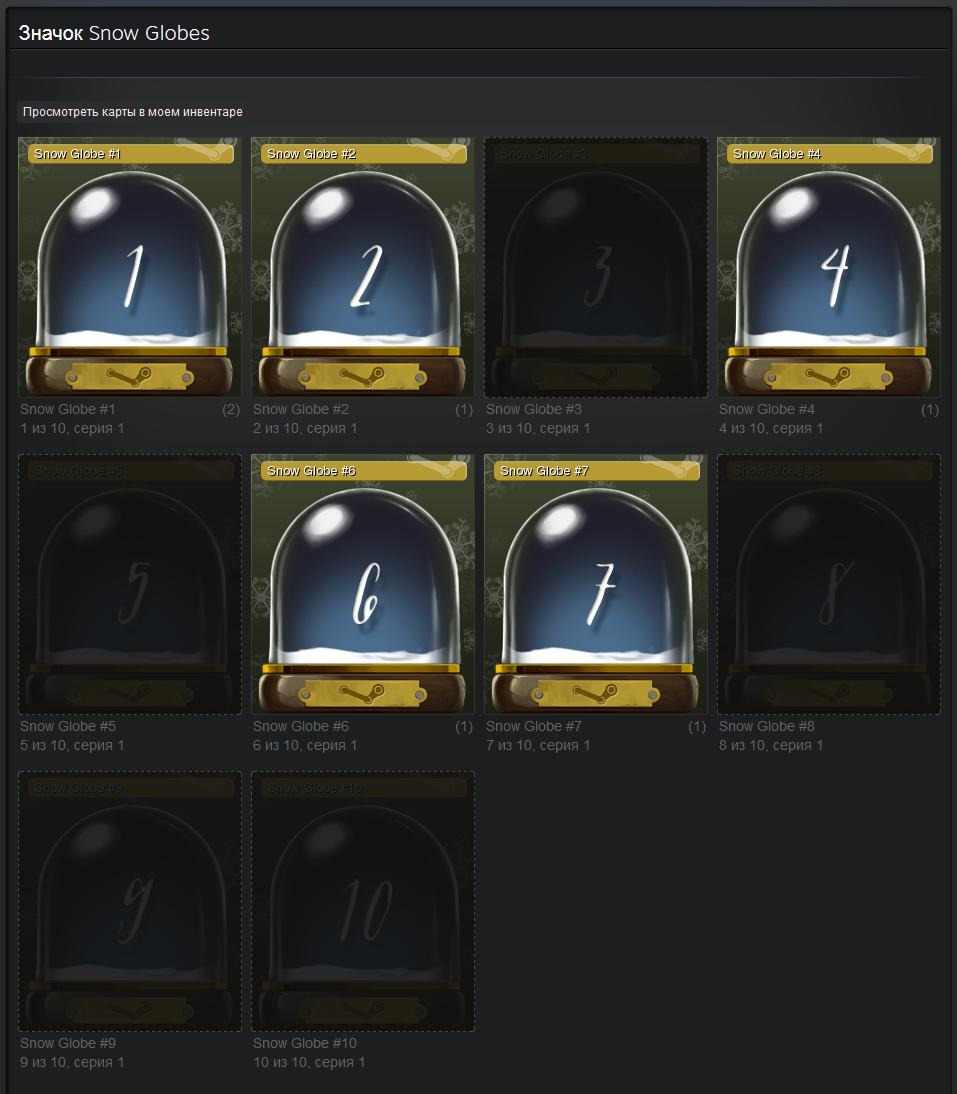Select the Snow Globe #10 card
This screenshot has height=1094, width=957.
point(363,901)
